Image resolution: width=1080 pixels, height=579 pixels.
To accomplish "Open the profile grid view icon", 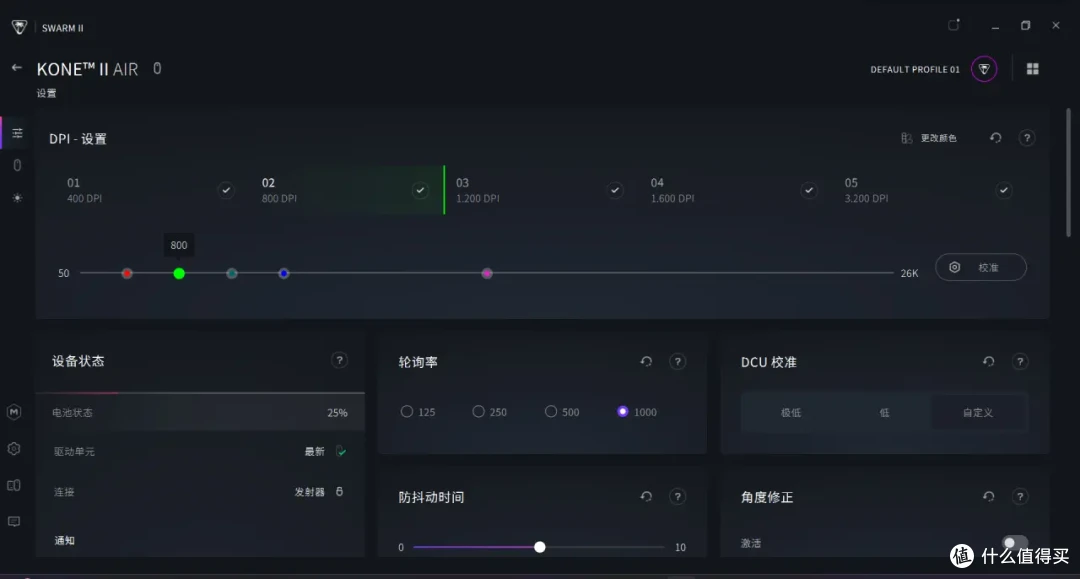I will pyautogui.click(x=1032, y=69).
